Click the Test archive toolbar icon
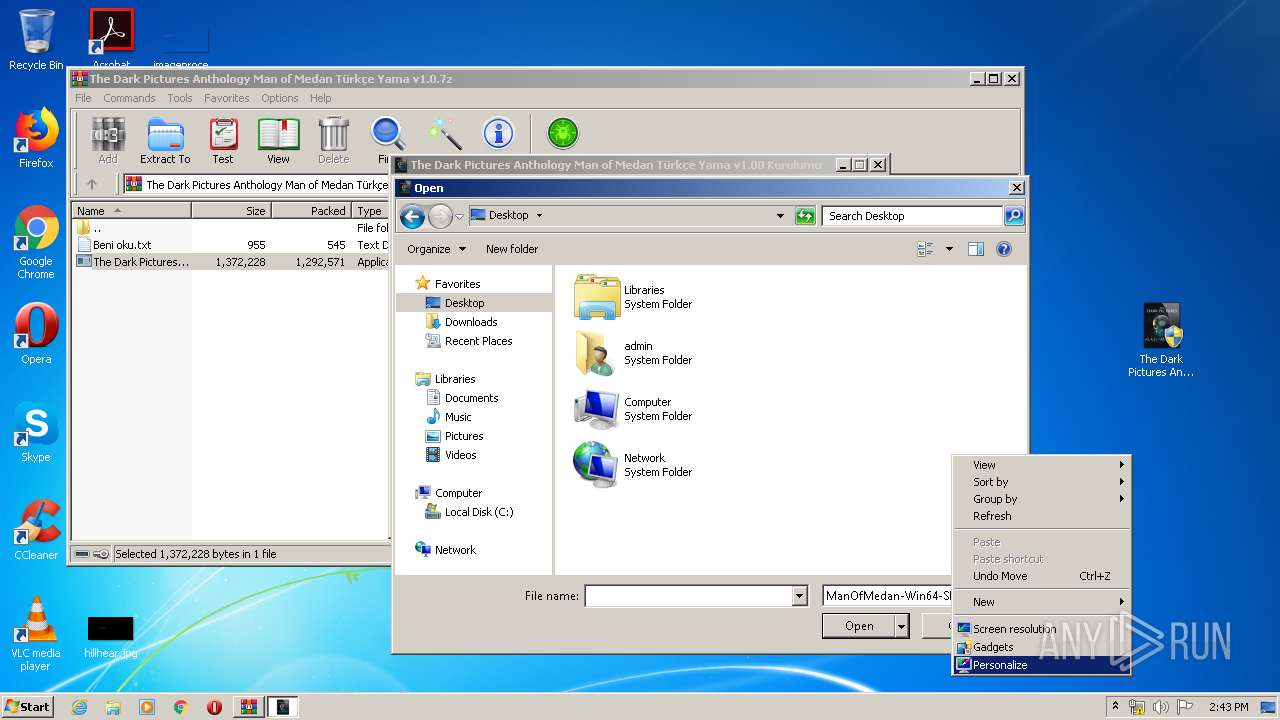Image resolution: width=1280 pixels, height=720 pixels. 223,140
